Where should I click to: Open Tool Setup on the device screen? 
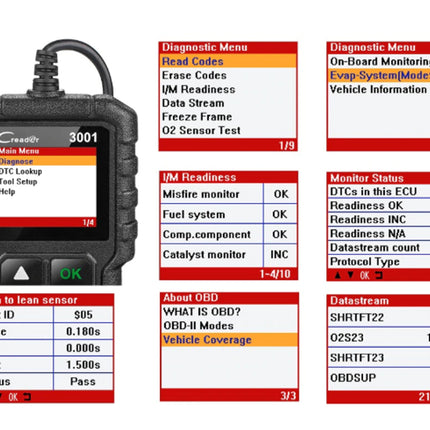[x=18, y=182]
